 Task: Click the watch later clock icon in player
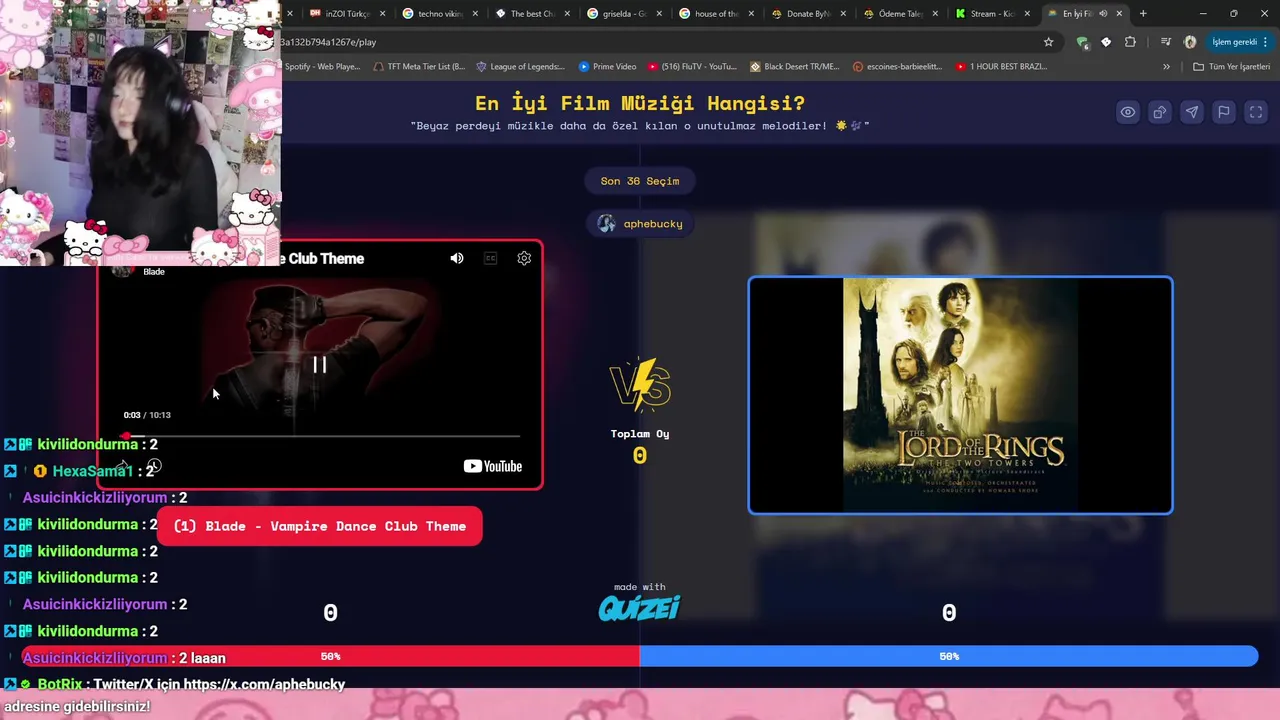tap(155, 466)
